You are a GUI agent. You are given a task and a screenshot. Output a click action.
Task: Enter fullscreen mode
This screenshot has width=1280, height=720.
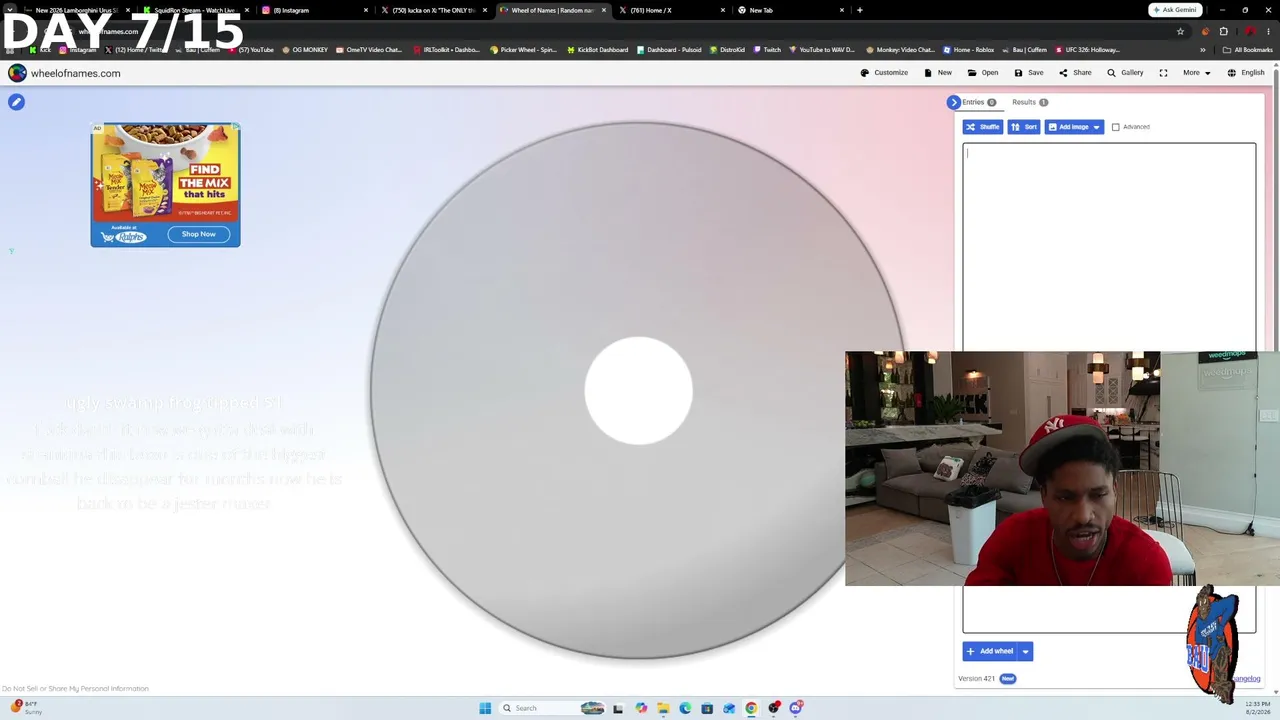tap(1163, 73)
